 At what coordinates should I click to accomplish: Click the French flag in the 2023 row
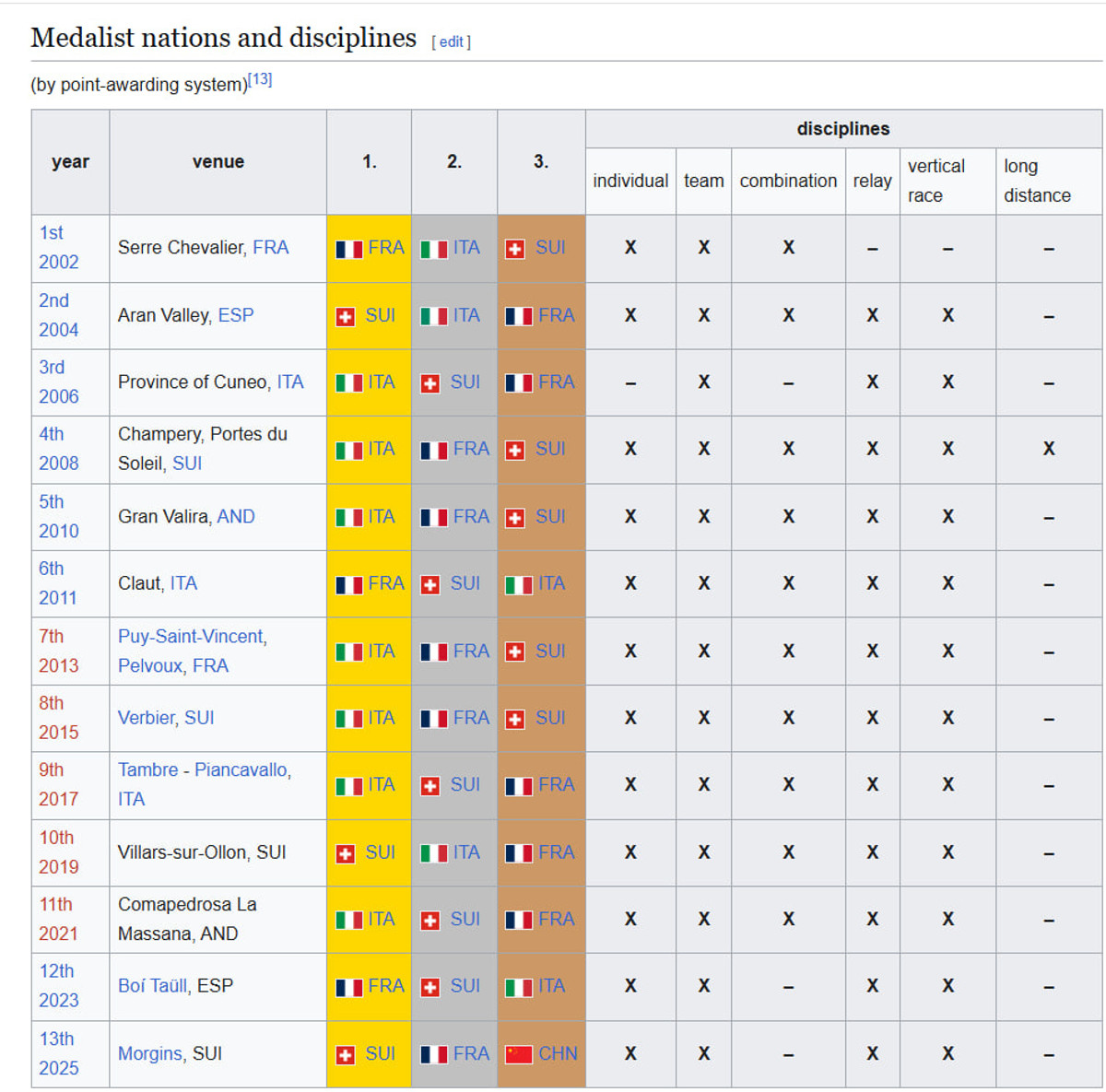pyautogui.click(x=348, y=988)
